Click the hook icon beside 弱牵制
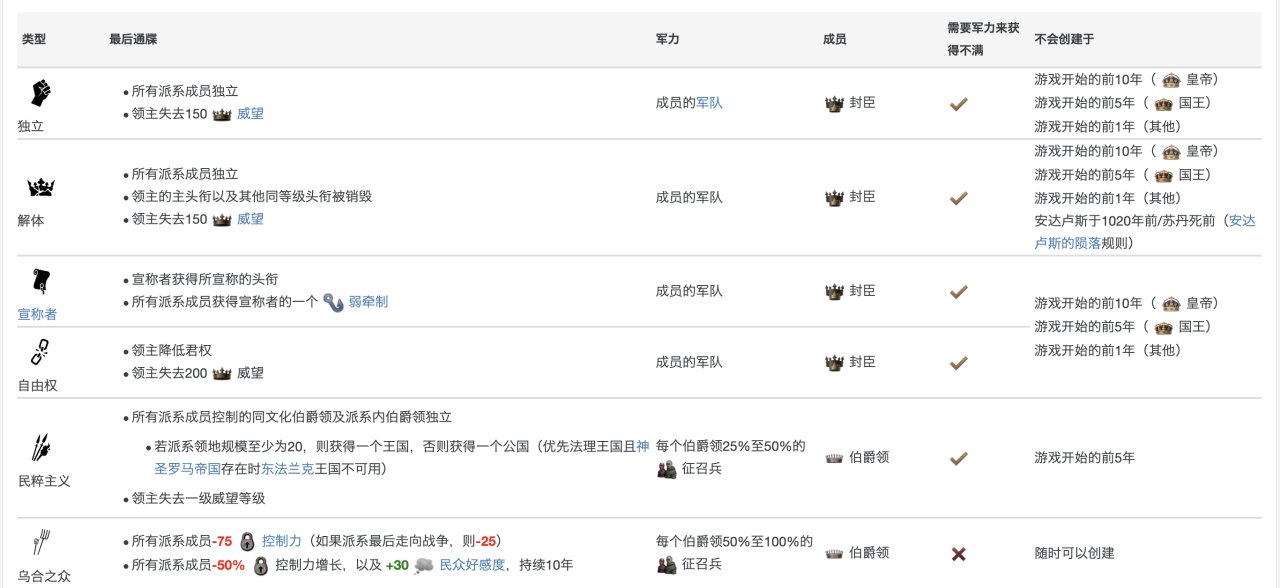1280x588 pixels. pos(334,302)
